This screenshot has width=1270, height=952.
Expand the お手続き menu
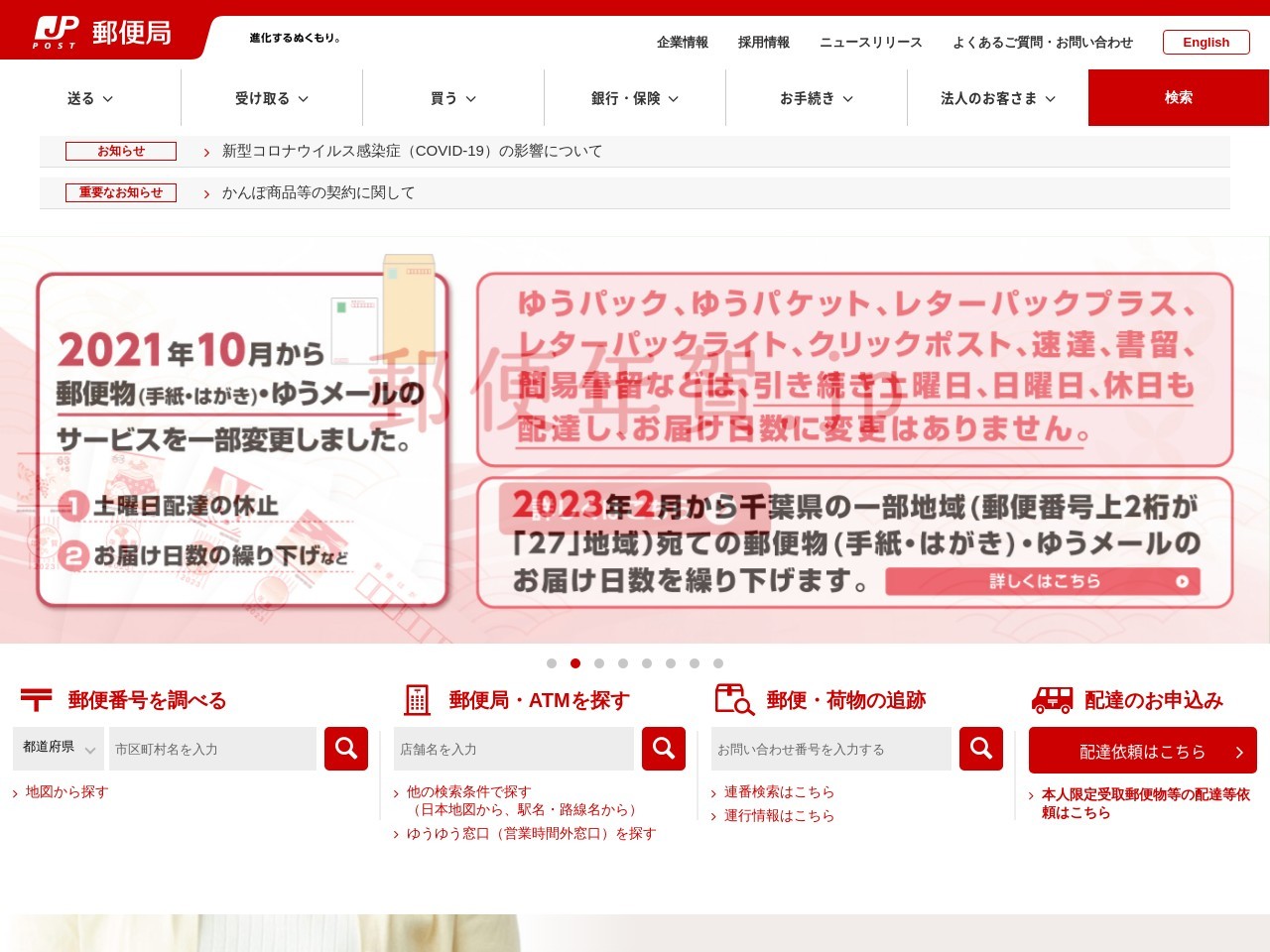point(817,98)
